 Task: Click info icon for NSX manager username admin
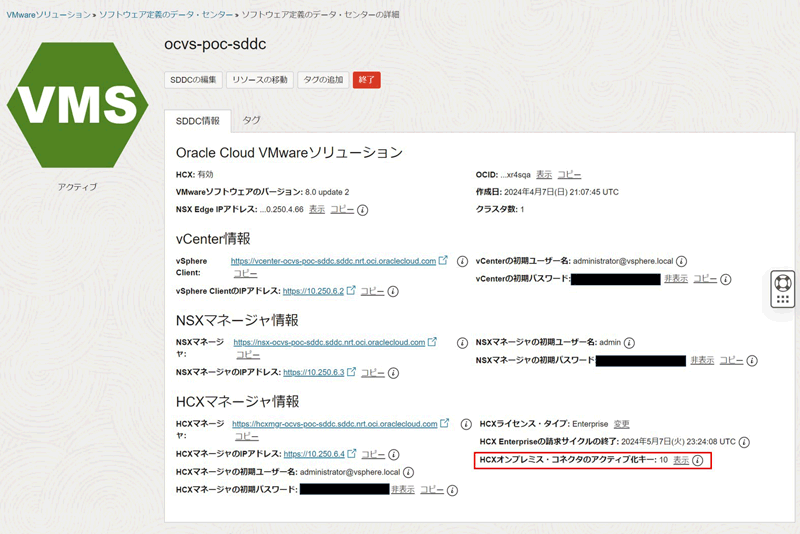pyautogui.click(x=630, y=343)
